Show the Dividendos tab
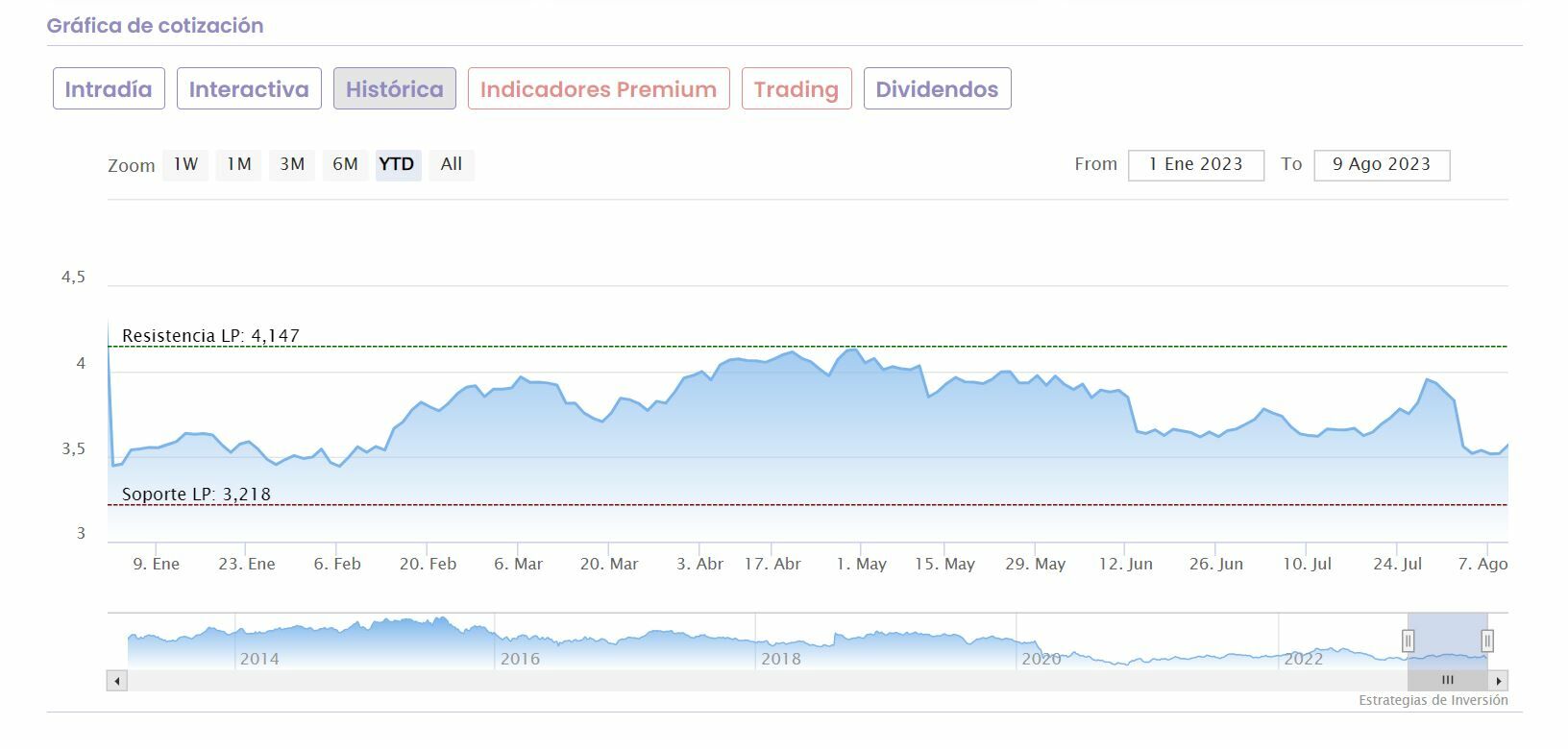Image resolution: width=1568 pixels, height=749 pixels. coord(937,89)
